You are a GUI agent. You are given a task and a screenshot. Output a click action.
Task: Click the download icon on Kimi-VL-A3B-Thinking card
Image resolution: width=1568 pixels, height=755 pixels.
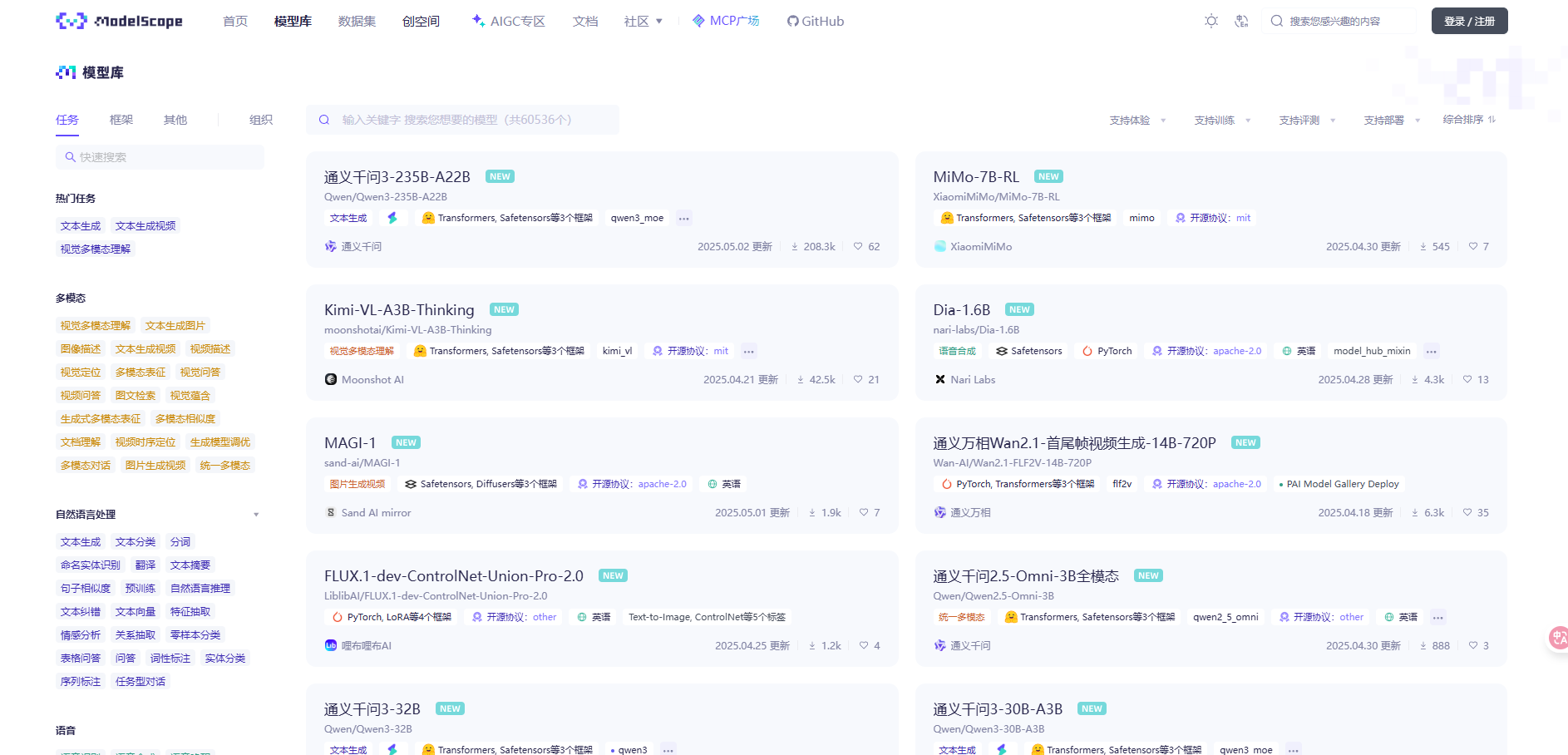coord(801,379)
